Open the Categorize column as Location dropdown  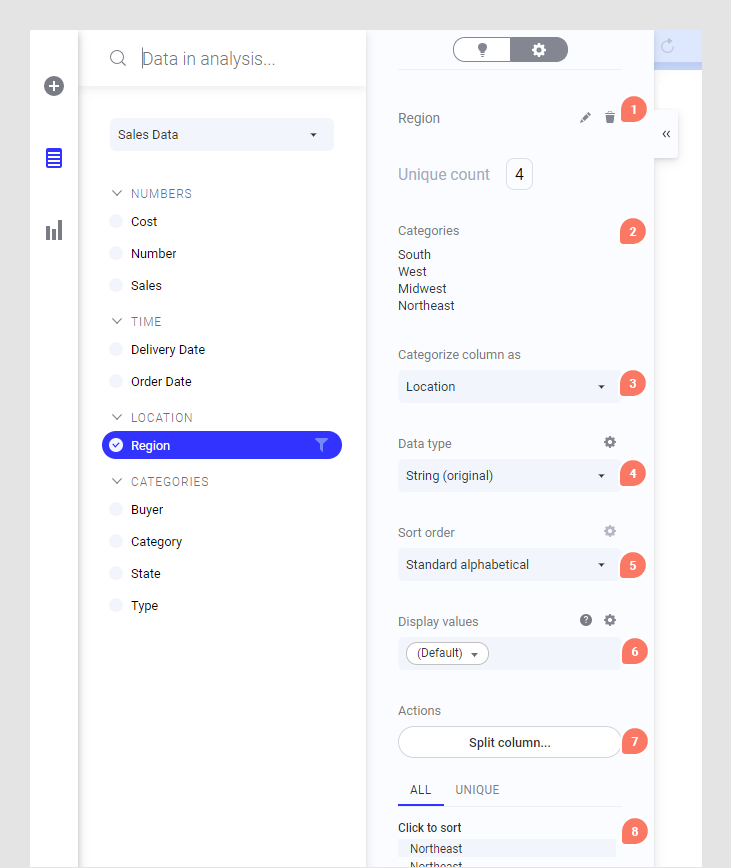point(508,387)
